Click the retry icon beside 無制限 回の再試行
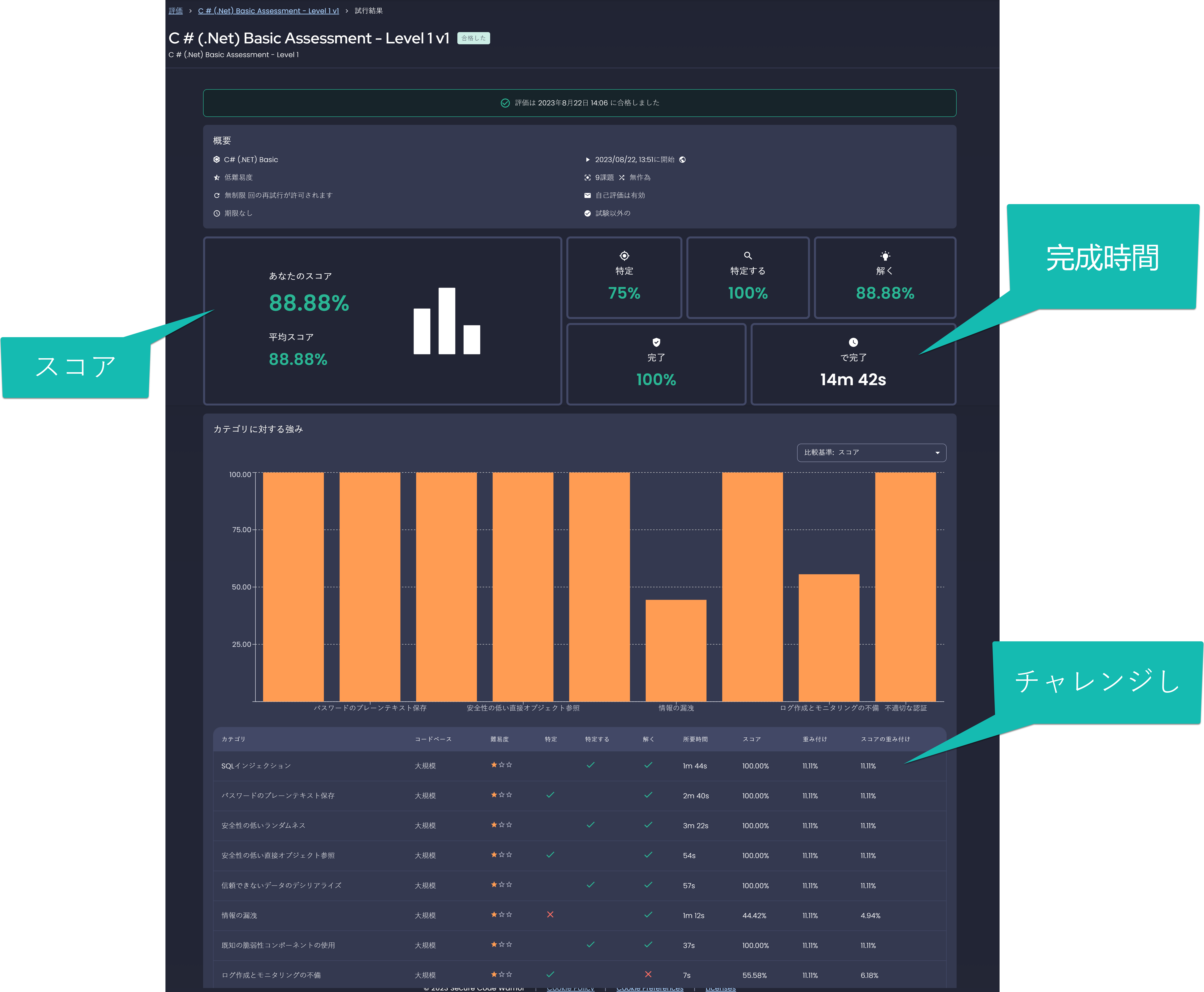The image size is (1204, 992). pos(217,195)
